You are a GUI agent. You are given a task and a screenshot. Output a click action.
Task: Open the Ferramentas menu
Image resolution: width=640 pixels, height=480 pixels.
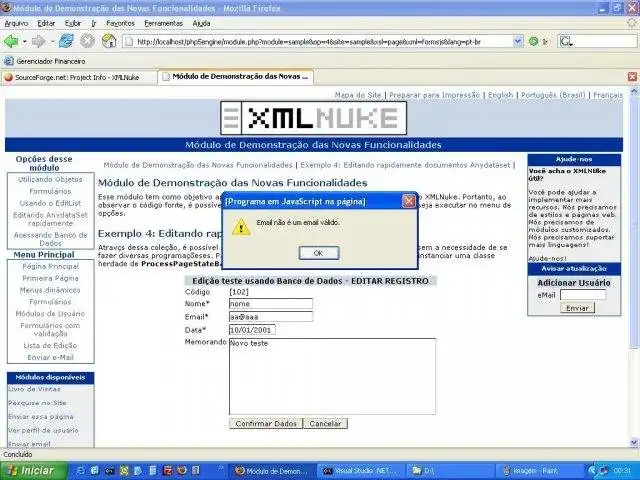(163, 23)
